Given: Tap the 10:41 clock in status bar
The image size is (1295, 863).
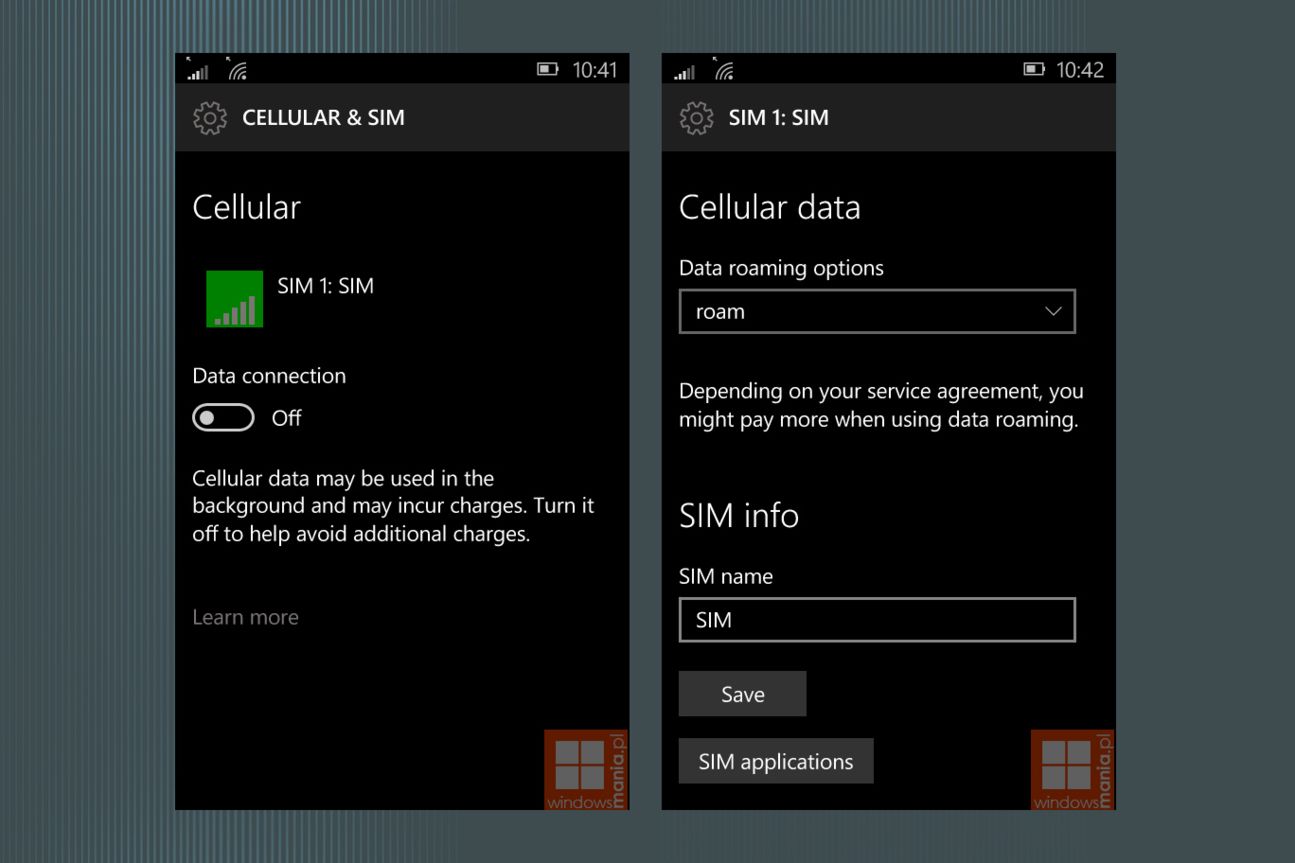Looking at the screenshot, I should pyautogui.click(x=594, y=70).
